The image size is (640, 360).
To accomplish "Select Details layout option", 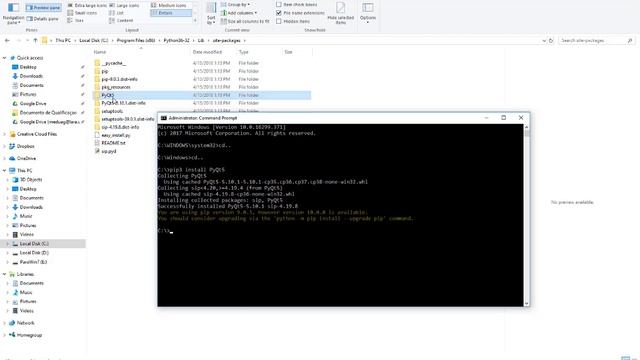I will click(x=171, y=13).
